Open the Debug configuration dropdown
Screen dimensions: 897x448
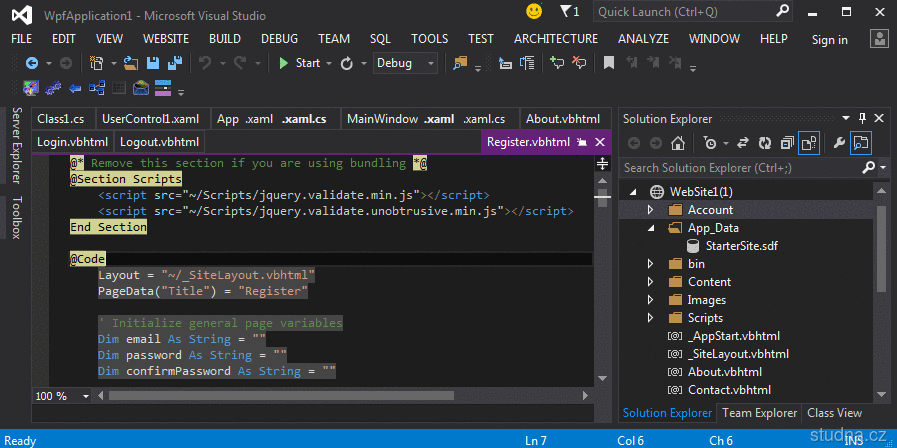tap(431, 63)
